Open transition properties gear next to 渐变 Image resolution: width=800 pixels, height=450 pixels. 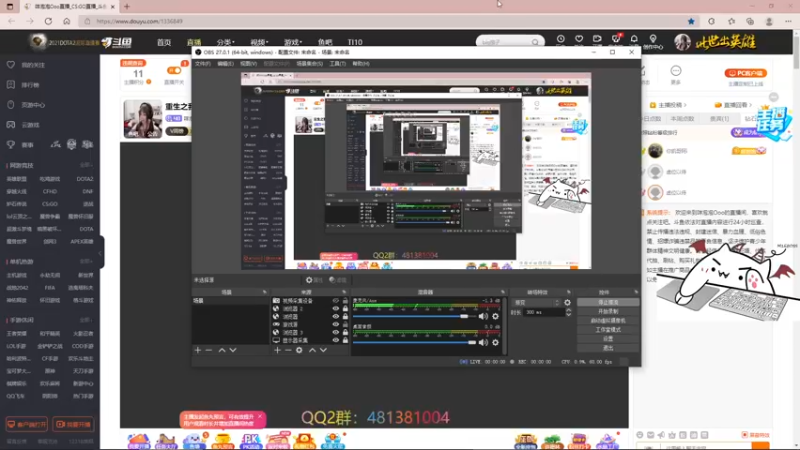[567, 303]
